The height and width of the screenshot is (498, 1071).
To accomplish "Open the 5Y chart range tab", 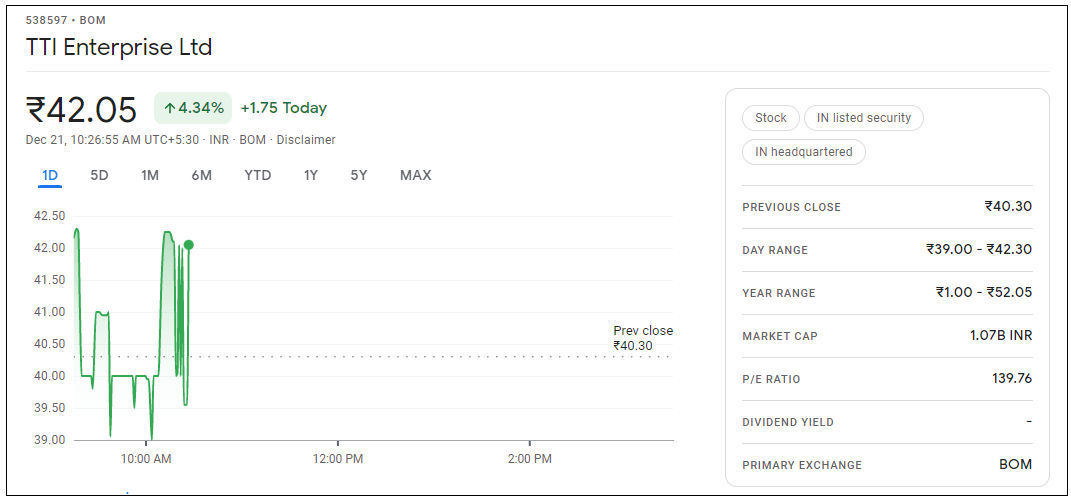I will 359,176.
